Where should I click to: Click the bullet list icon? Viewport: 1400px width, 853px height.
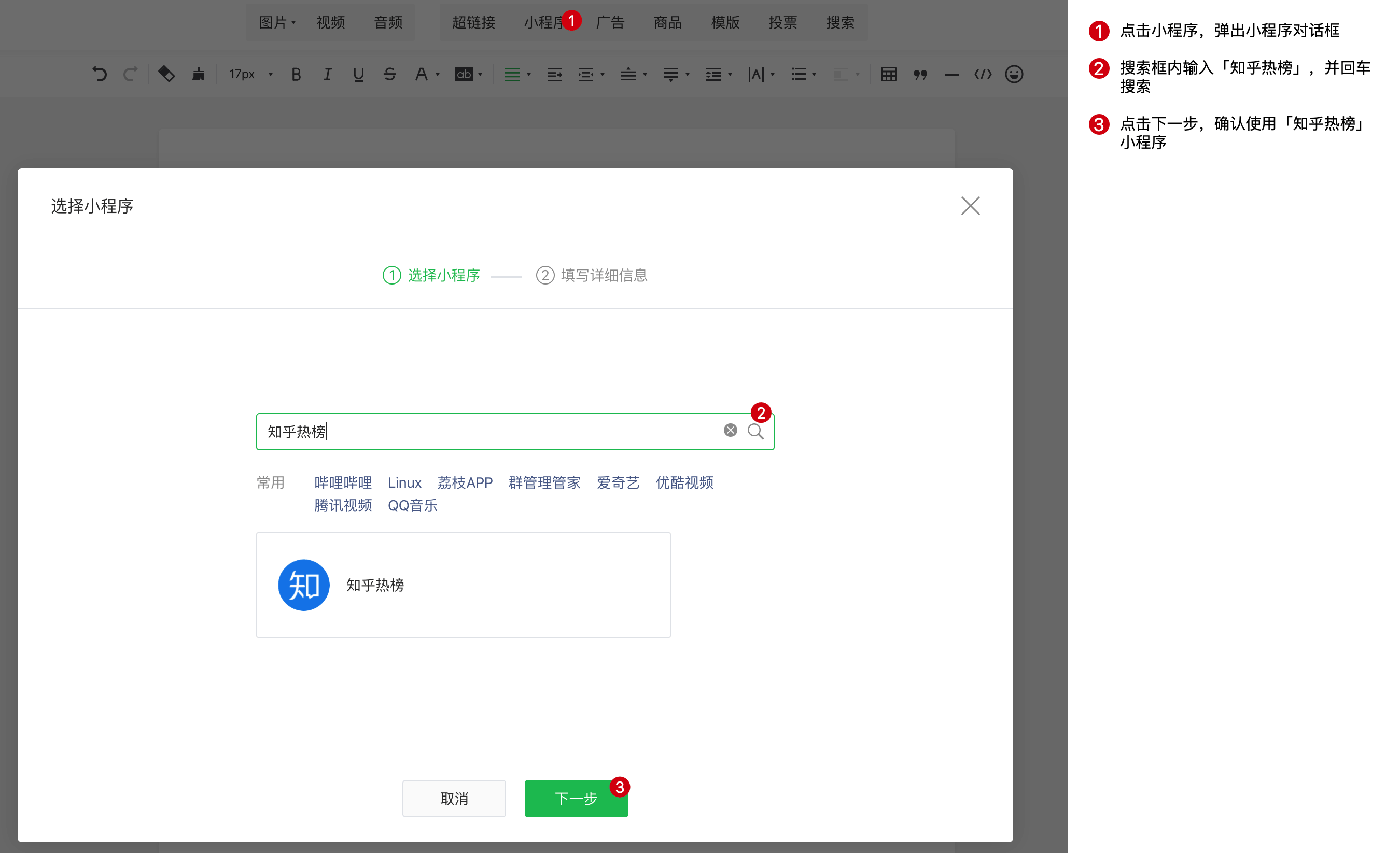click(799, 75)
